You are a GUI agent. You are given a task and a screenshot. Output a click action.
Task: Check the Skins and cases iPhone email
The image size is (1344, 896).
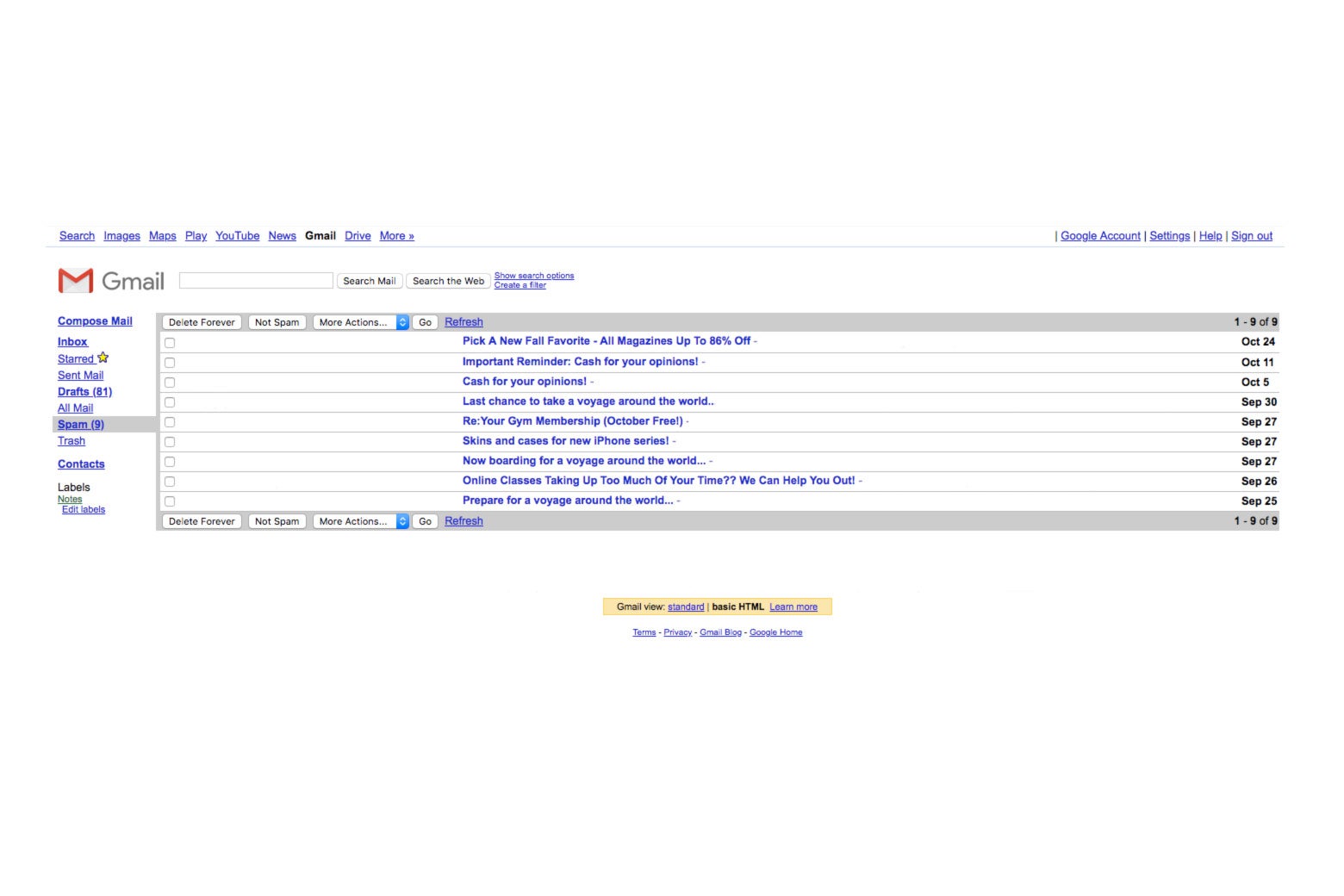170,442
